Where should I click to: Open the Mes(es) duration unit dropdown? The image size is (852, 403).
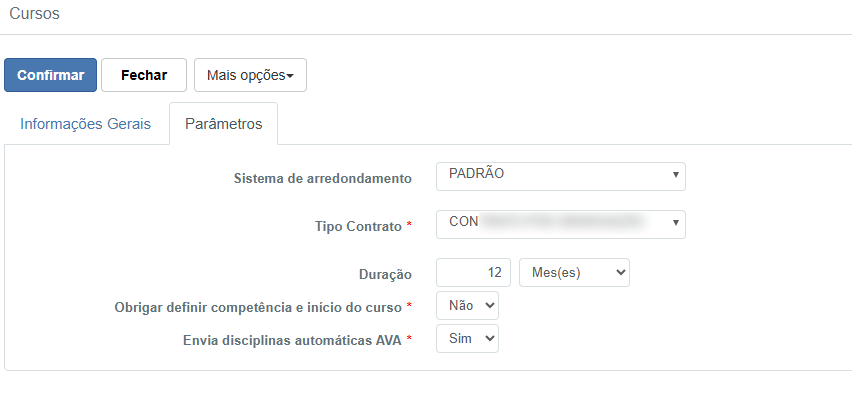pos(574,272)
